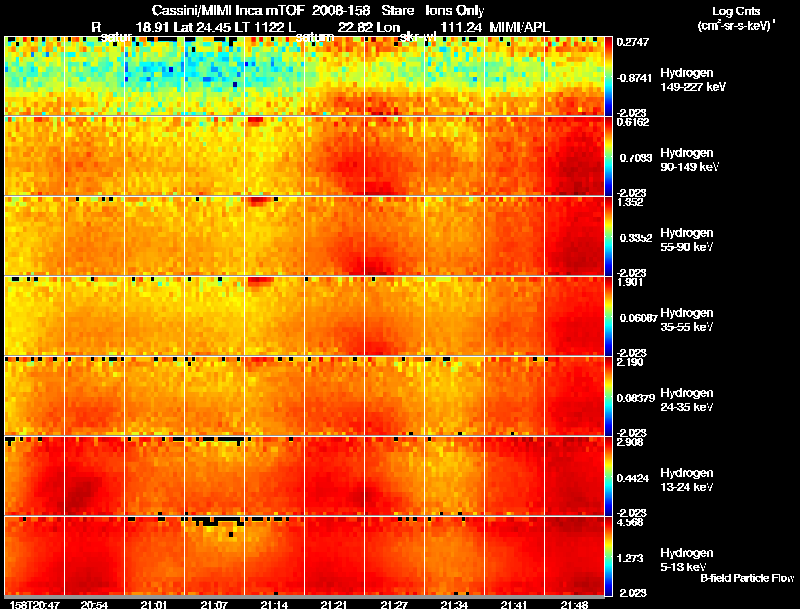Click the '21:01' time axis label

[x=154, y=605]
